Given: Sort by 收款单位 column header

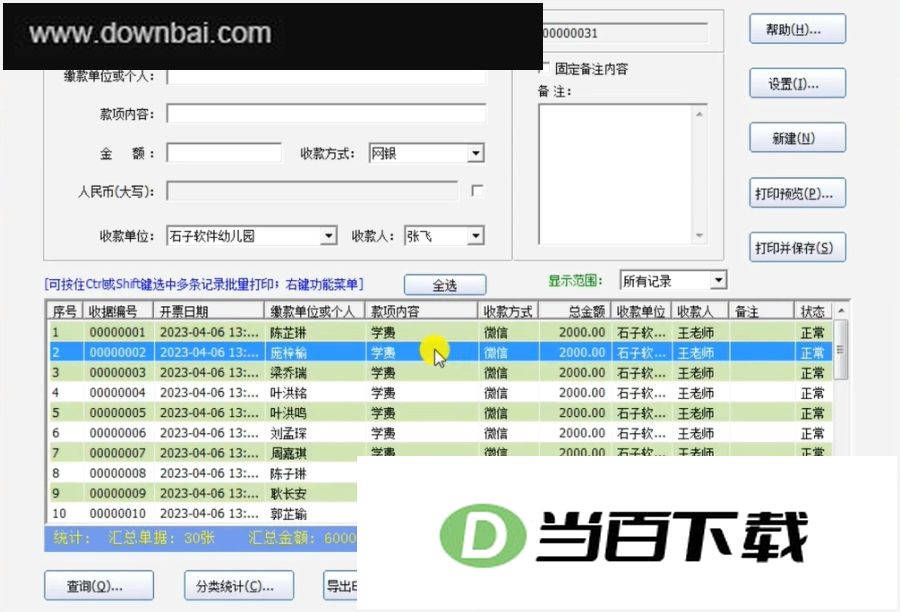Looking at the screenshot, I should pyautogui.click(x=641, y=312).
